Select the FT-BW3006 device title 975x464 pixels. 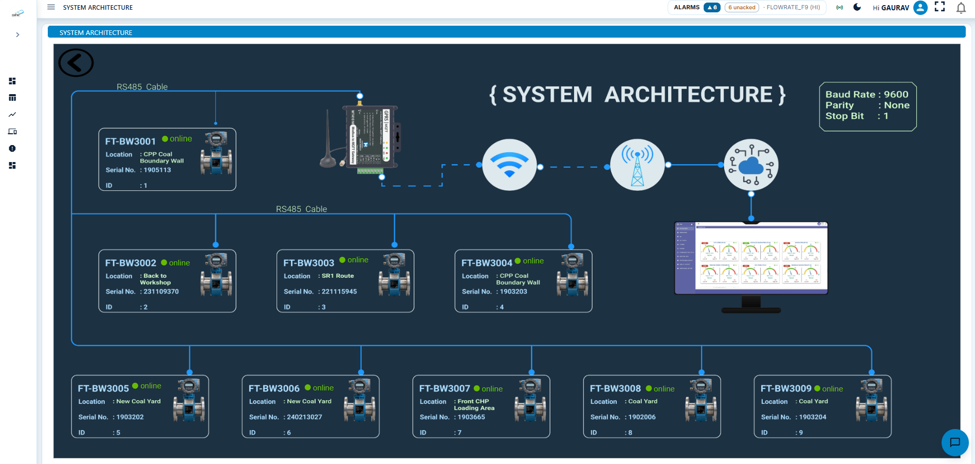pos(274,388)
